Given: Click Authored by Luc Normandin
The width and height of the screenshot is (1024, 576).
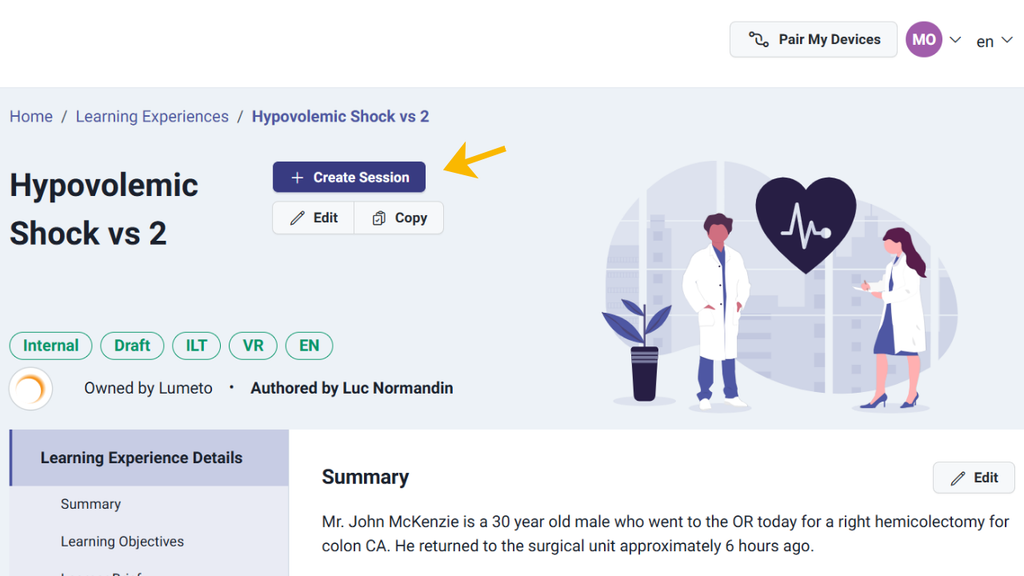Looking at the screenshot, I should coord(352,388).
